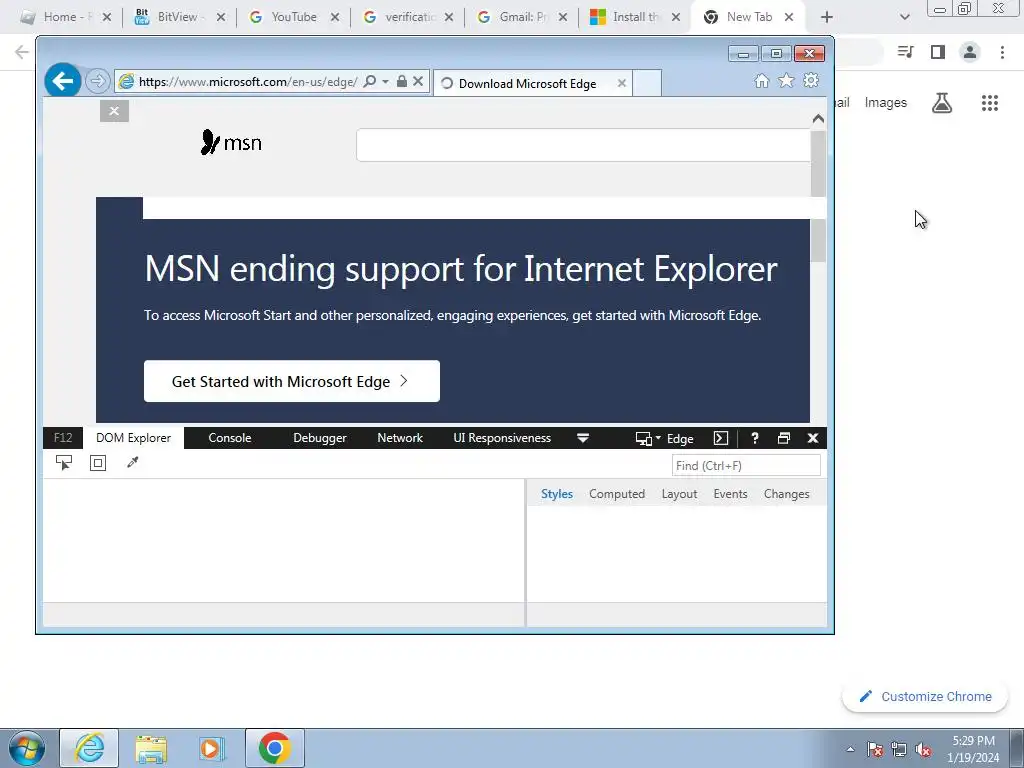The height and width of the screenshot is (768, 1024).
Task: Dismiss the gray X banner button
Action: [114, 111]
